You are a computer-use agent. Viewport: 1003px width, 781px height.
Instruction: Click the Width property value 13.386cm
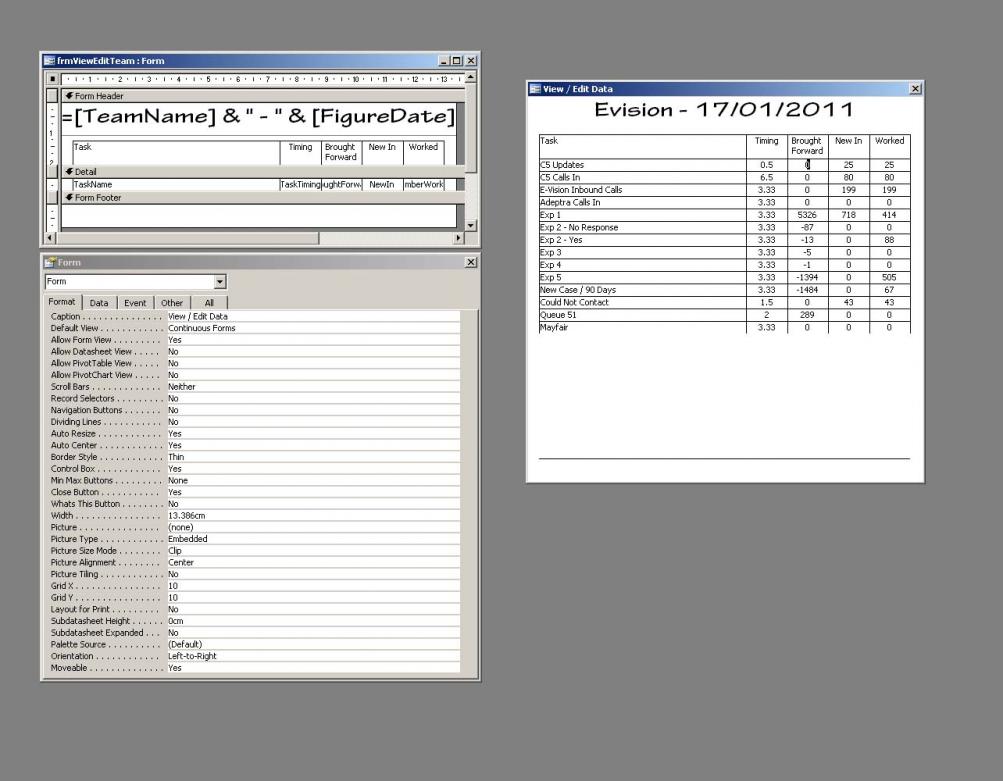(313, 516)
